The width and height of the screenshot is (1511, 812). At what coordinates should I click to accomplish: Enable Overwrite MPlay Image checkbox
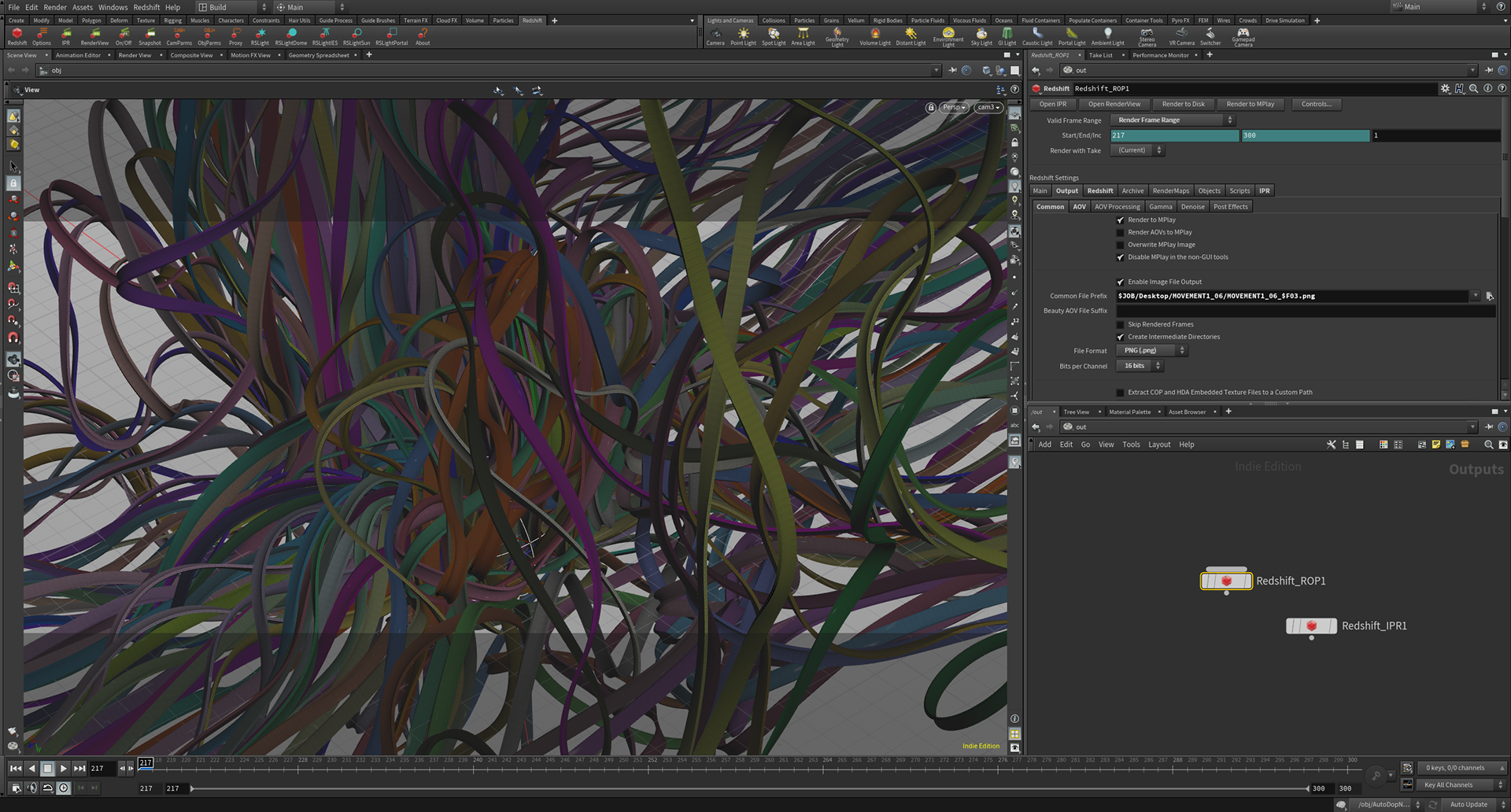[x=1121, y=245]
